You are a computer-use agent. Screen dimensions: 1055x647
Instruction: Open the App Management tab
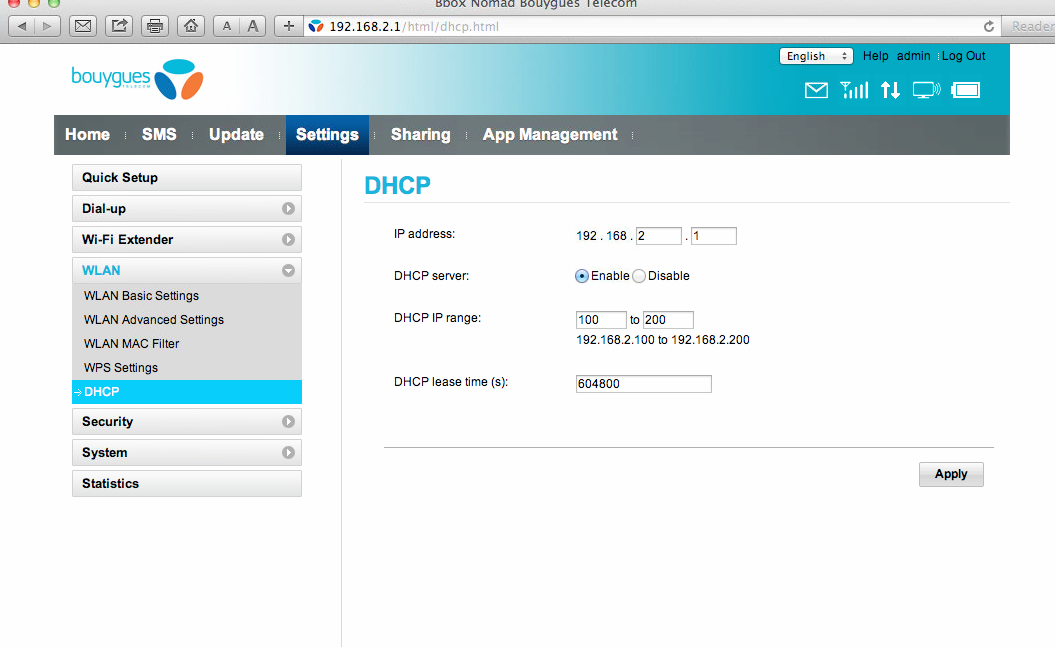(x=550, y=135)
